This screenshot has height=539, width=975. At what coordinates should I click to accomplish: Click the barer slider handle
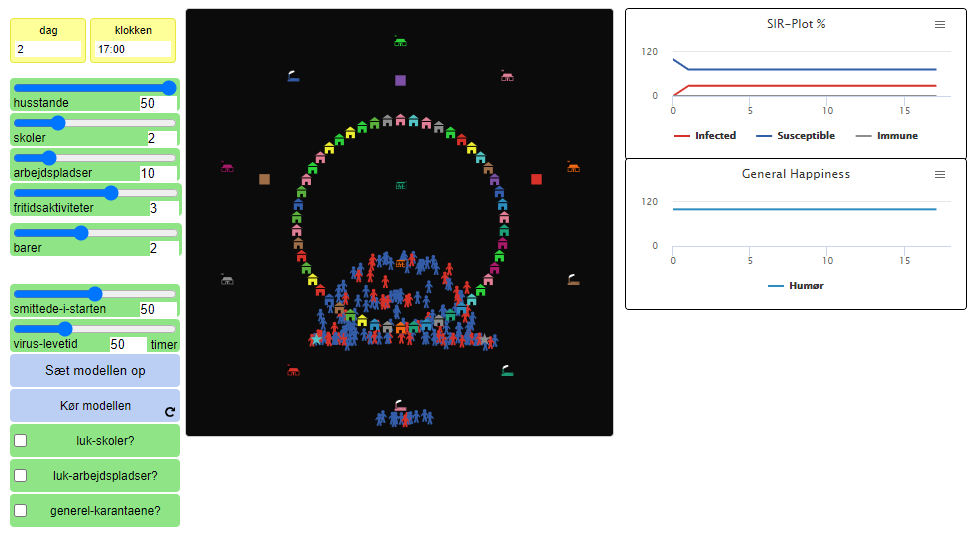point(81,233)
